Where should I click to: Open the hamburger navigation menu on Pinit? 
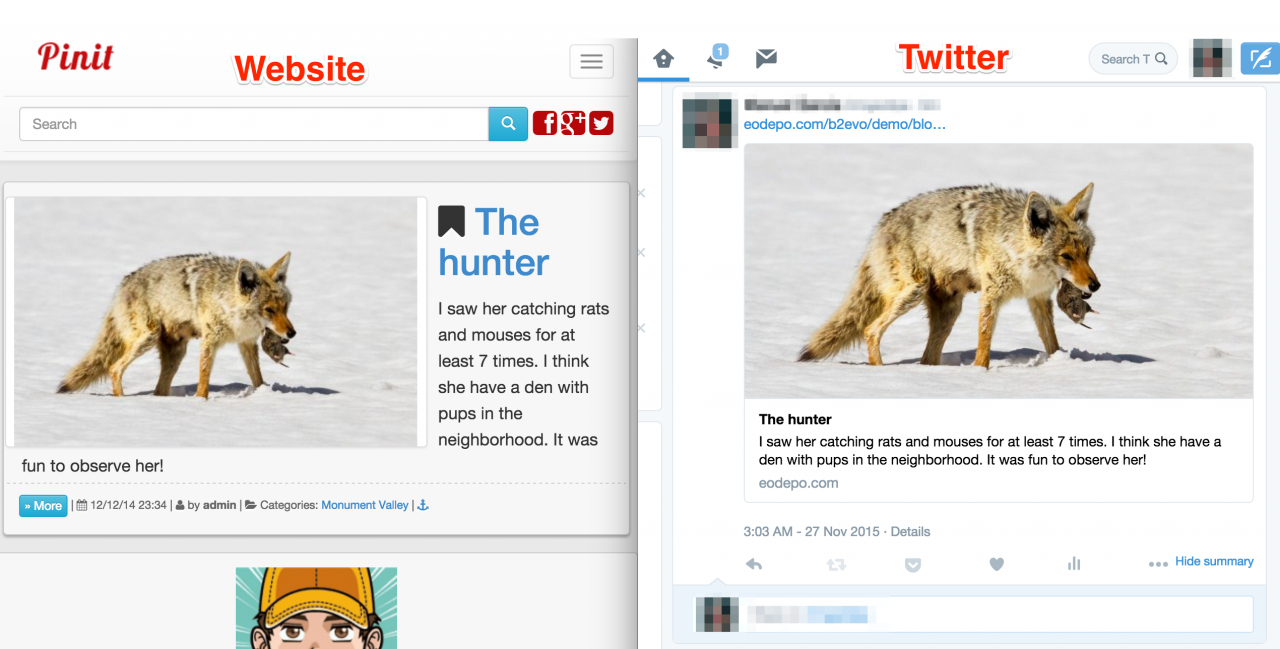pos(591,62)
